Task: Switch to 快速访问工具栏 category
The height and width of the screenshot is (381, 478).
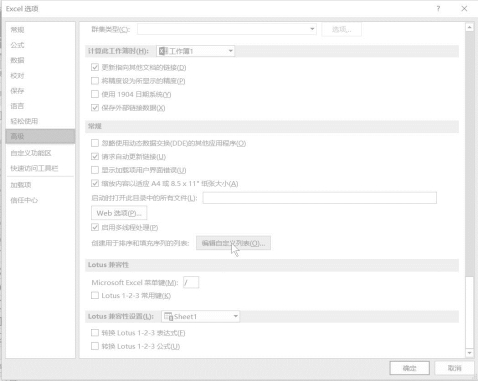Action: pyautogui.click(x=40, y=168)
